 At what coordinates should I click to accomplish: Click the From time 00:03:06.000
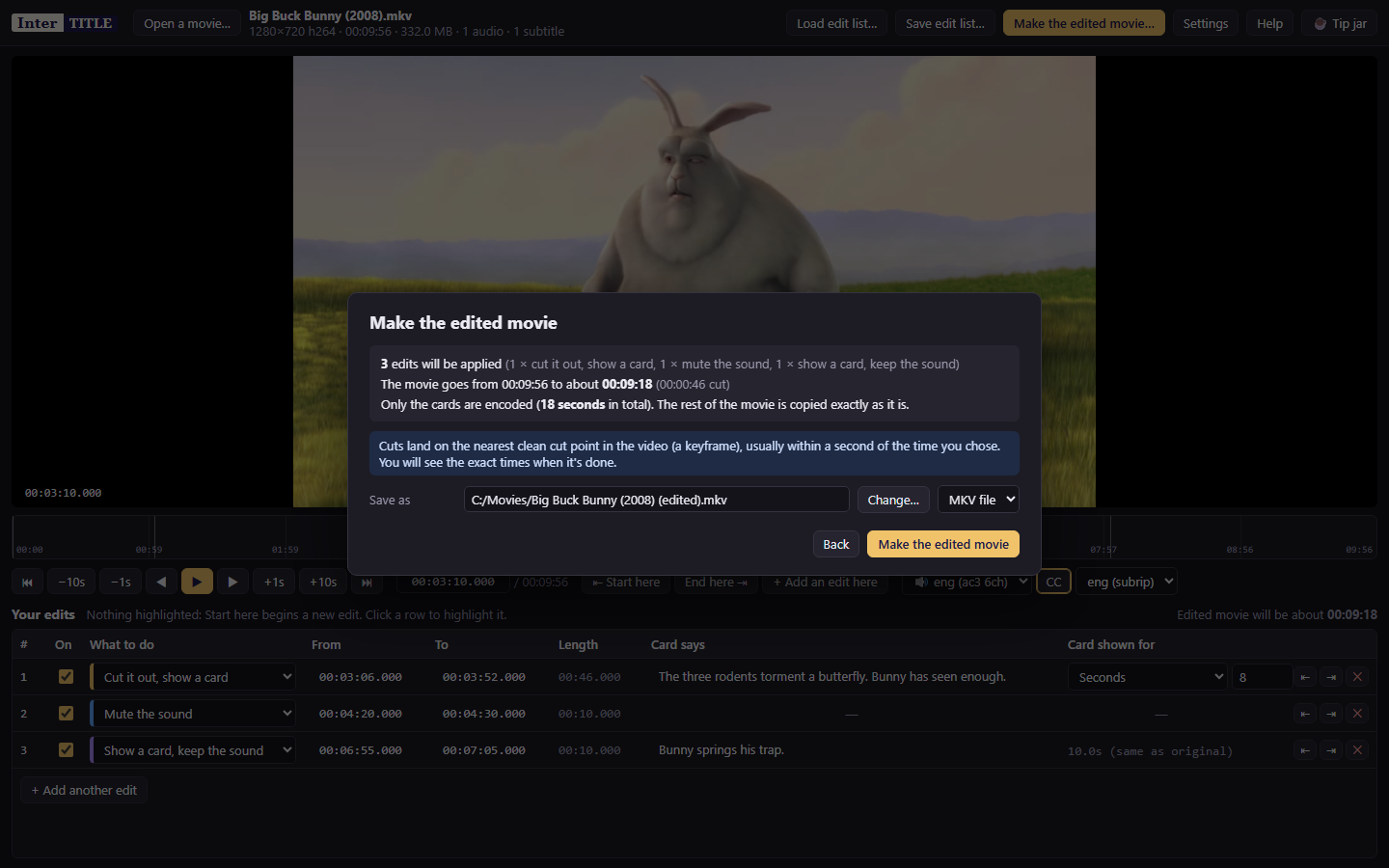click(361, 677)
